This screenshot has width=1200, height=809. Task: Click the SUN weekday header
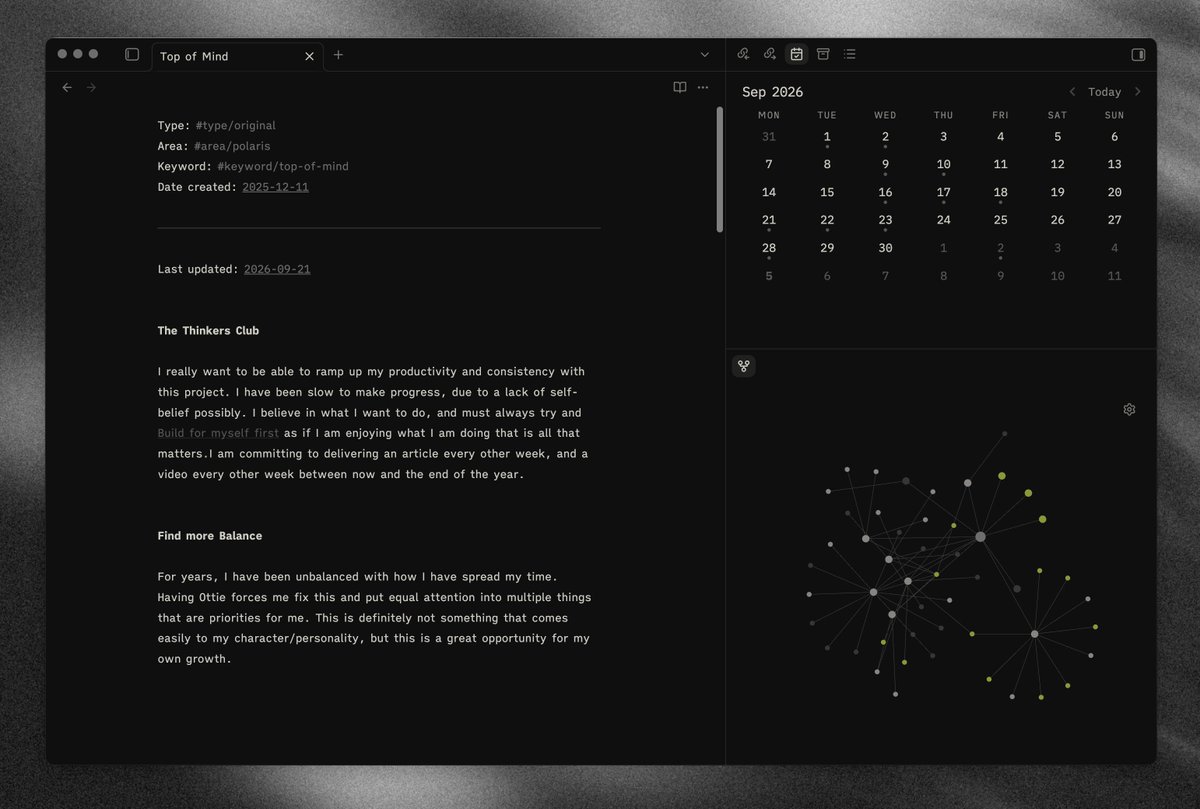coord(1114,115)
